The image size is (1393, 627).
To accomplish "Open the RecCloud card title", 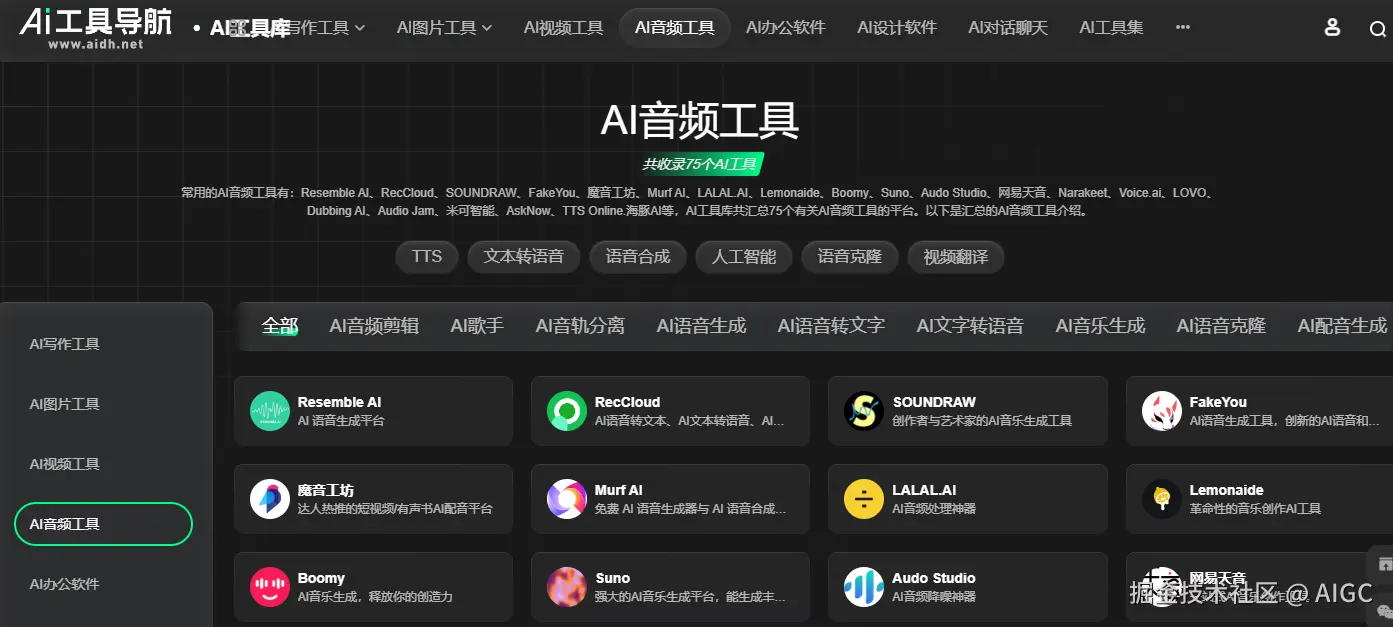I will click(x=627, y=402).
